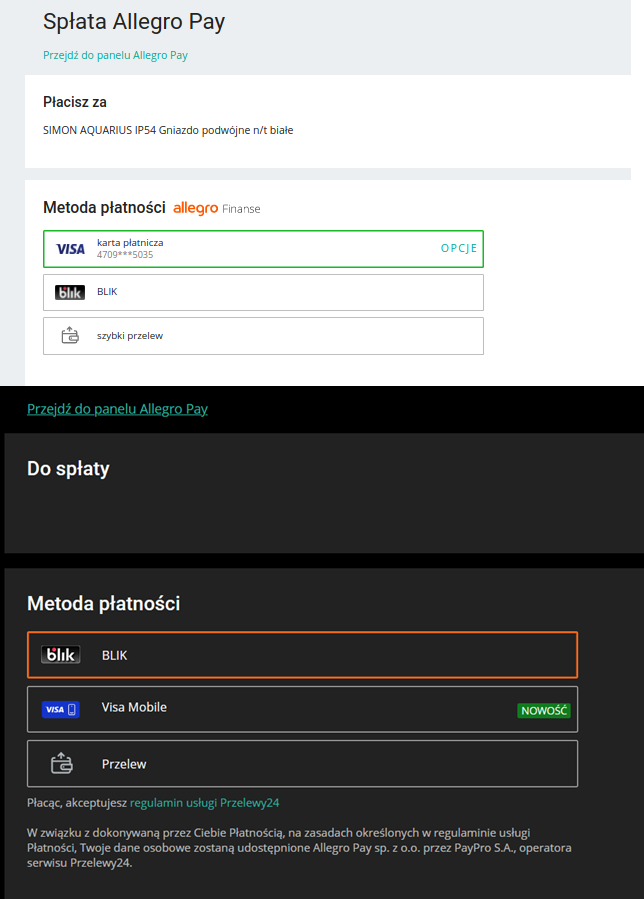Click the VISA logo in the card payment row
644x899 pixels.
click(x=70, y=249)
